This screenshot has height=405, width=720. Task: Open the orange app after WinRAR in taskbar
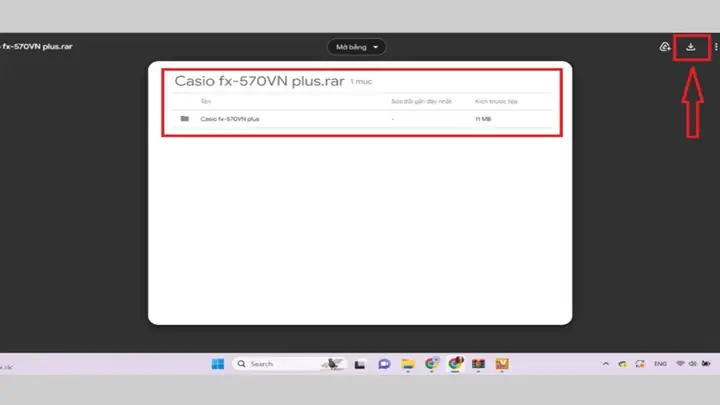pos(502,364)
